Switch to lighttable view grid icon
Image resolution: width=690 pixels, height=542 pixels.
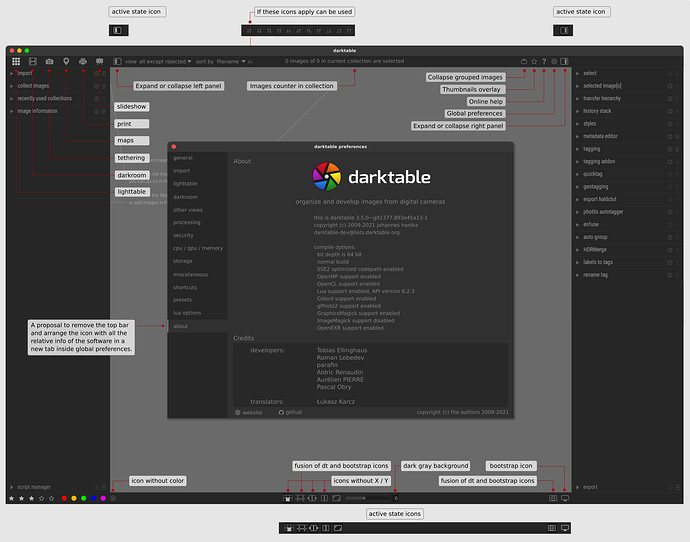tap(16, 61)
